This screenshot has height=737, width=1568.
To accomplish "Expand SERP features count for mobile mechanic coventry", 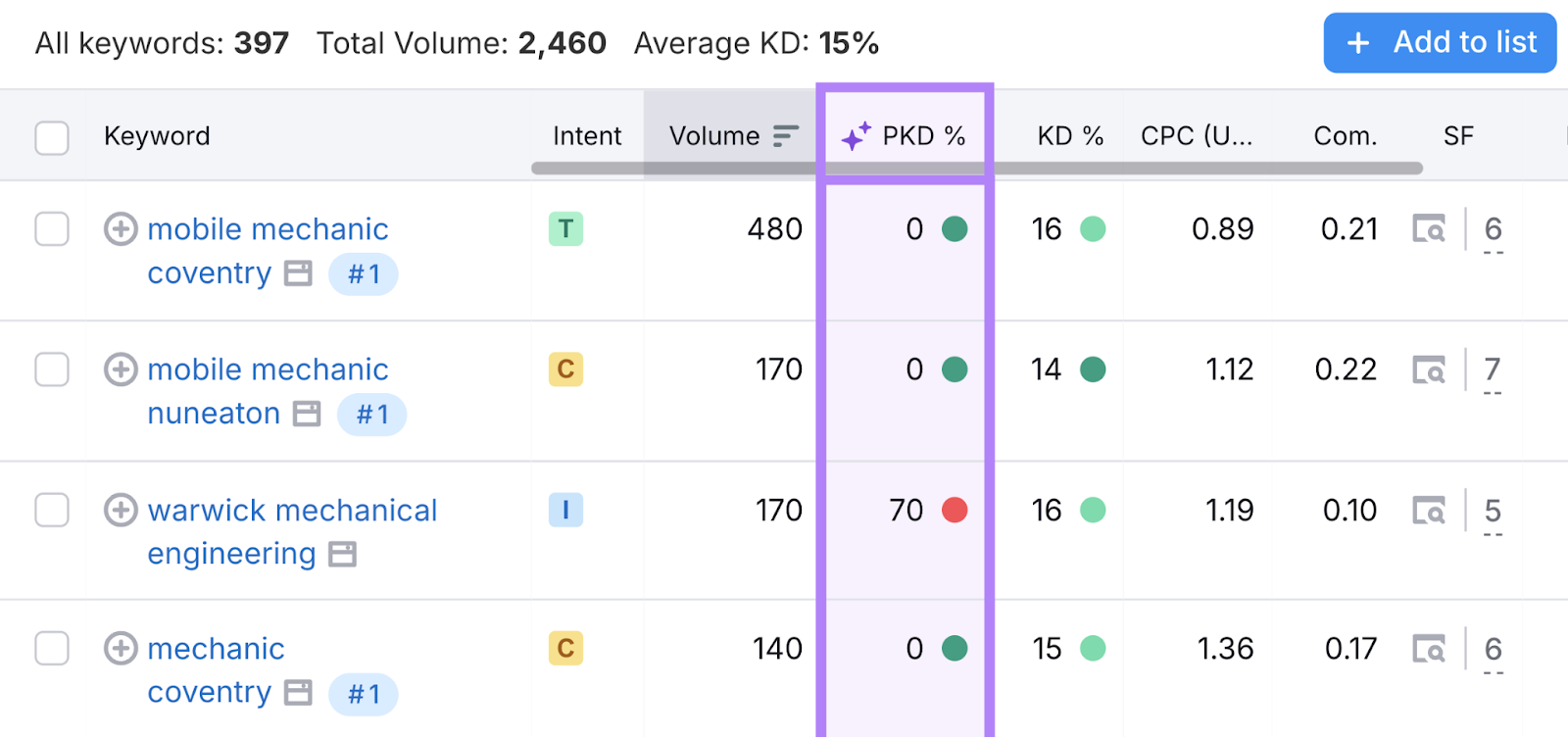I will (x=1493, y=230).
